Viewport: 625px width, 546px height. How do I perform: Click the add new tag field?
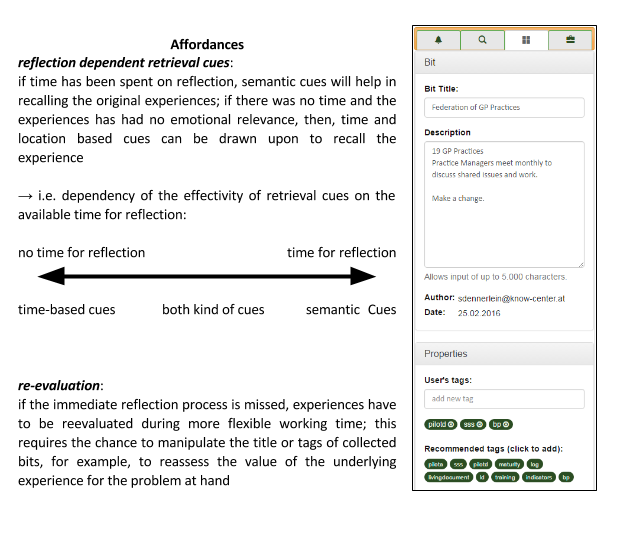pyautogui.click(x=504, y=399)
